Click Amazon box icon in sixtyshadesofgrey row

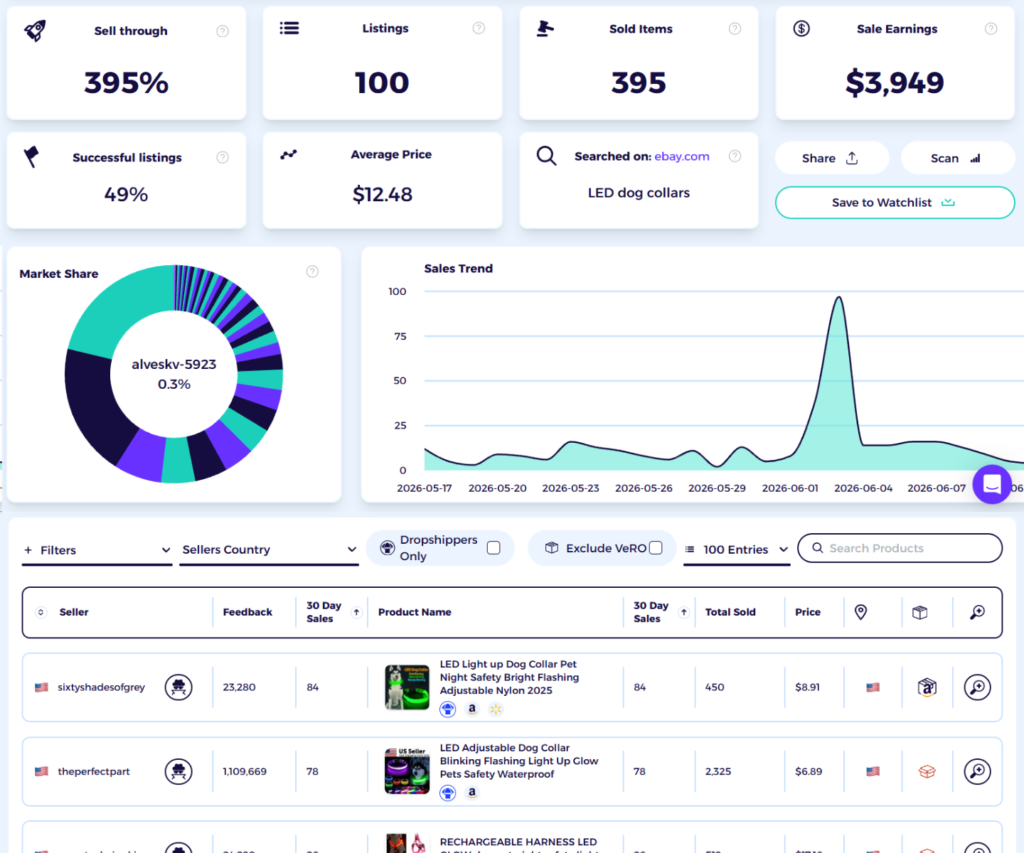coord(927,687)
